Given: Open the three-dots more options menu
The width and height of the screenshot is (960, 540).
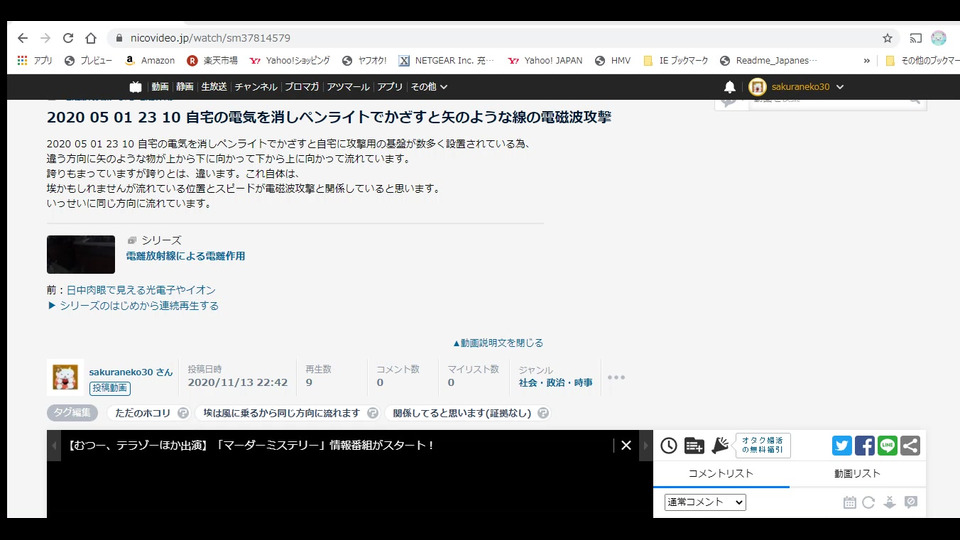Looking at the screenshot, I should 616,377.
